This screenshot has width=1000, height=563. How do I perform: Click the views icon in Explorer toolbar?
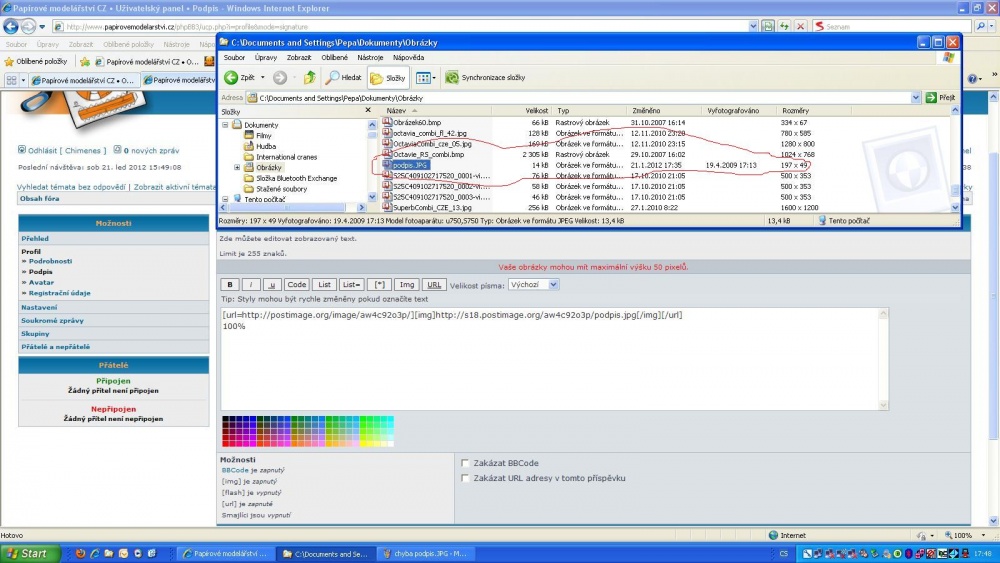click(423, 78)
